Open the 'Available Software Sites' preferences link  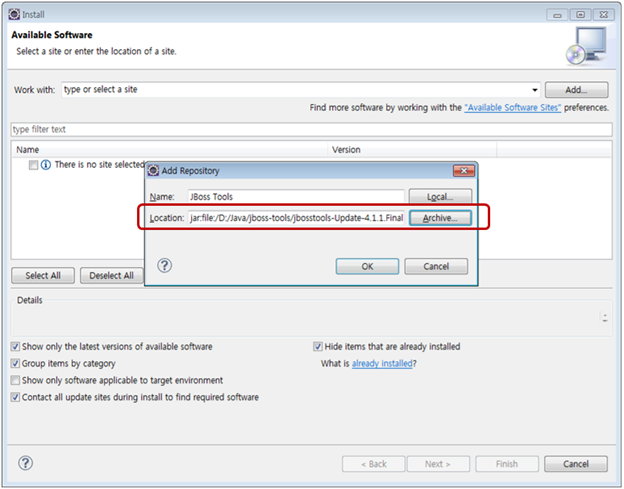[x=512, y=107]
